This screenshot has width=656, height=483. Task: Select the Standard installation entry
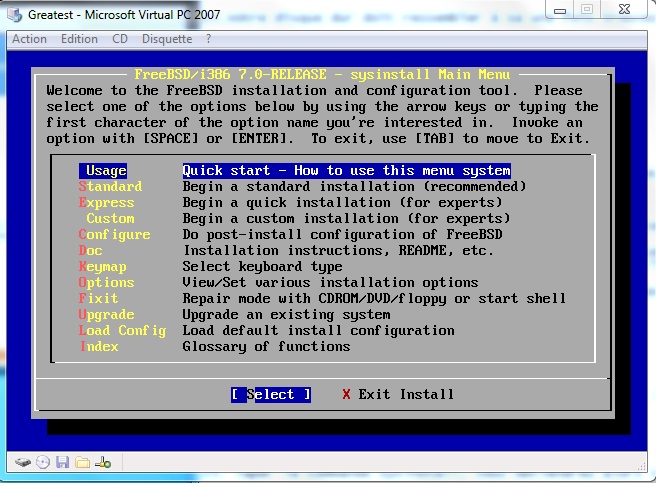point(110,186)
